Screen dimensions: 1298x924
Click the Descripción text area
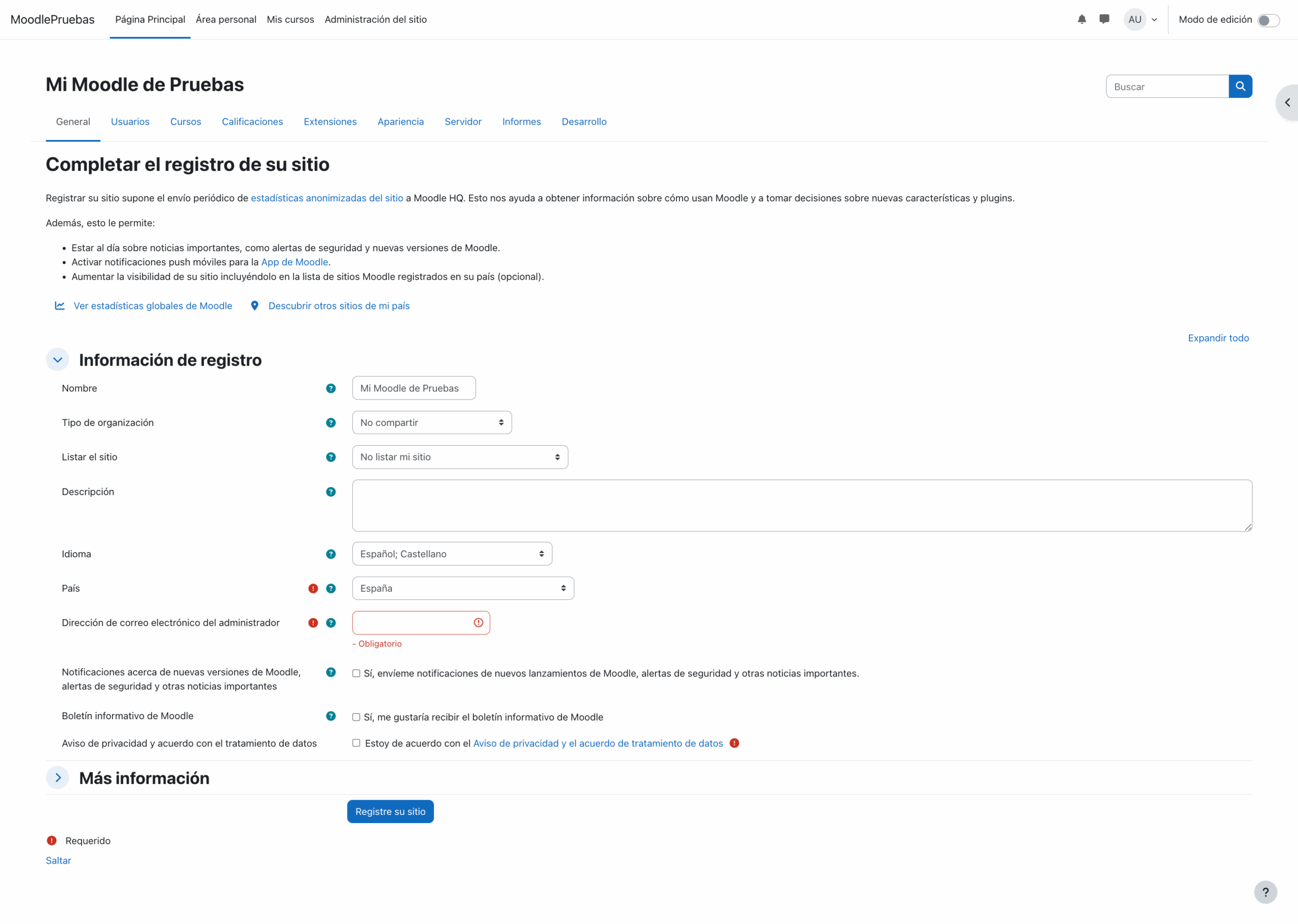pyautogui.click(x=802, y=505)
